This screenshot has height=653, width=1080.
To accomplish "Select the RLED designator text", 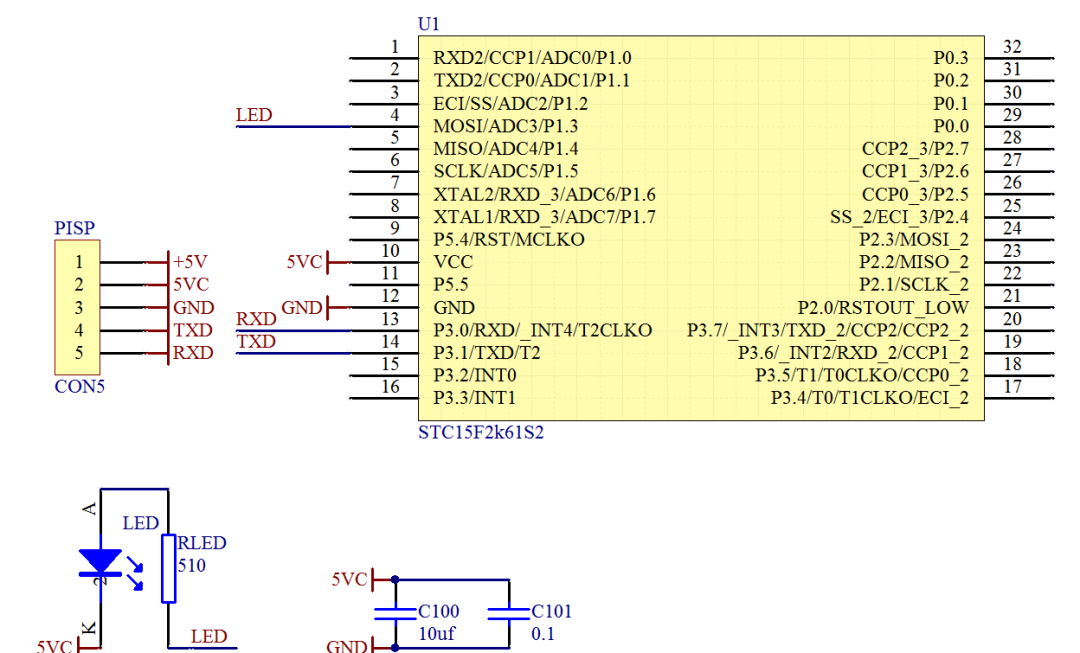I will pos(202,543).
